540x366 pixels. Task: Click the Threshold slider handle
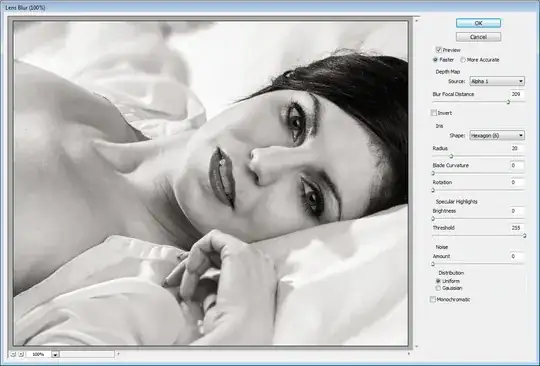point(525,236)
